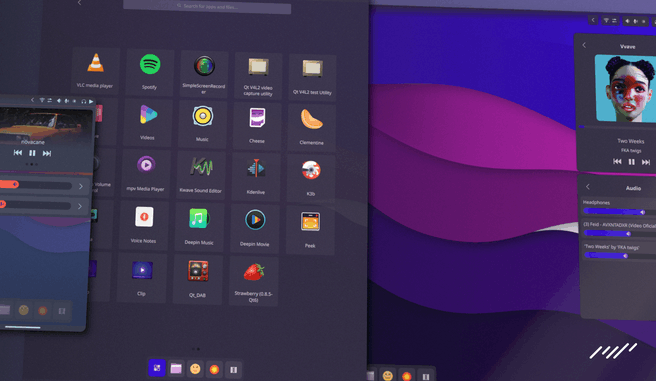
Task: Go back from the Audio panel
Action: (588, 187)
